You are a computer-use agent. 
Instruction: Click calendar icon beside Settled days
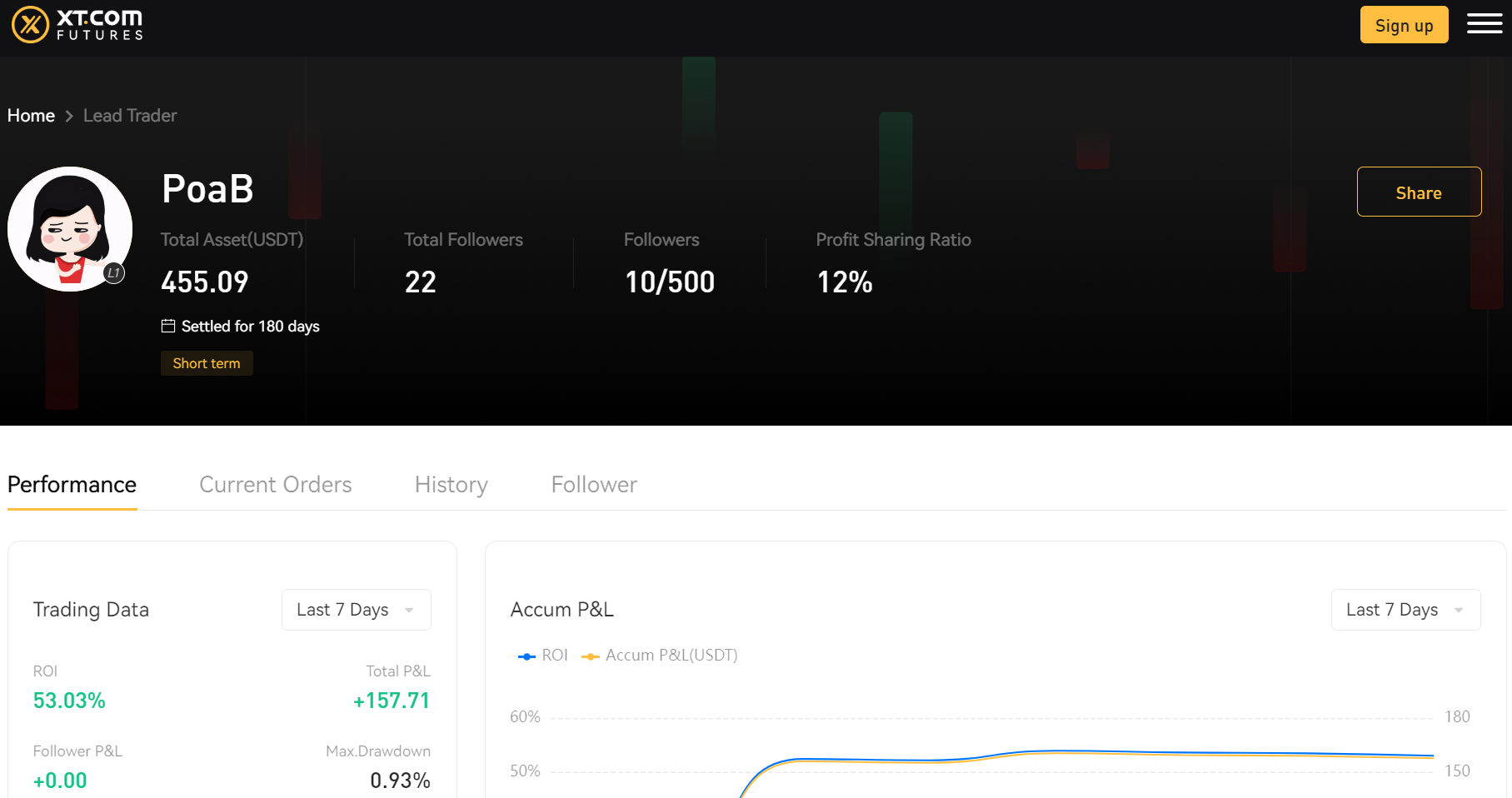(x=168, y=326)
